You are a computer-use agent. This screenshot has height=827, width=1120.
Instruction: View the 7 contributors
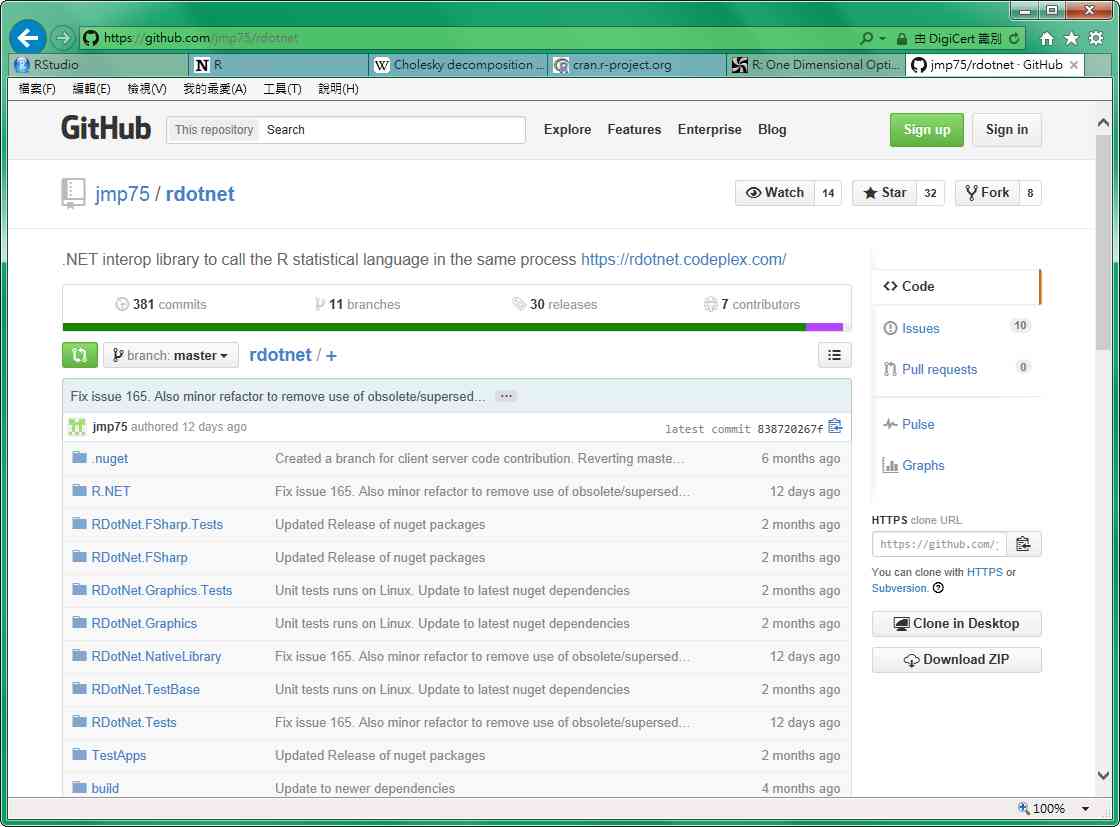click(752, 304)
